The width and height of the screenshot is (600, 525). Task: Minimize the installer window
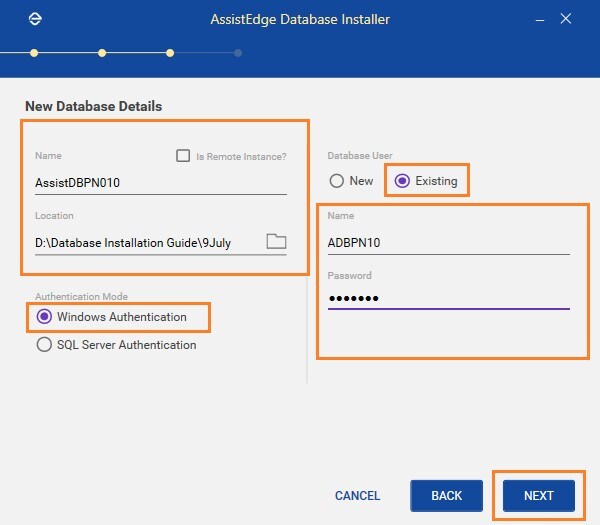tap(540, 20)
